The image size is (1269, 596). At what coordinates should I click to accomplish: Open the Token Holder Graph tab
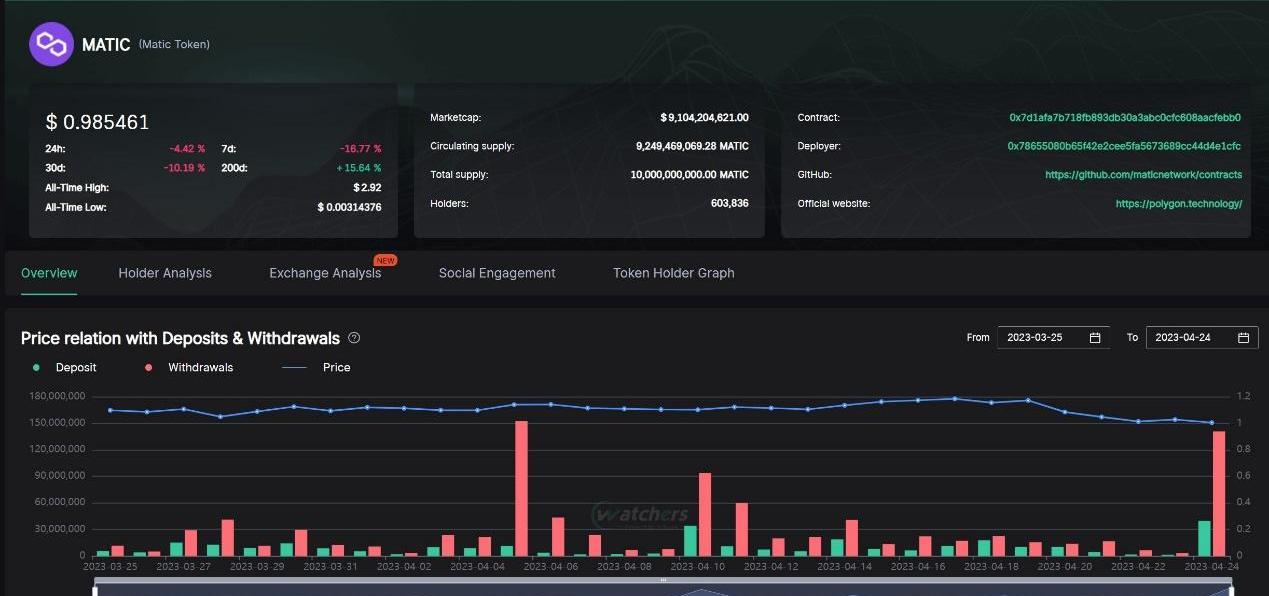[x=673, y=273]
